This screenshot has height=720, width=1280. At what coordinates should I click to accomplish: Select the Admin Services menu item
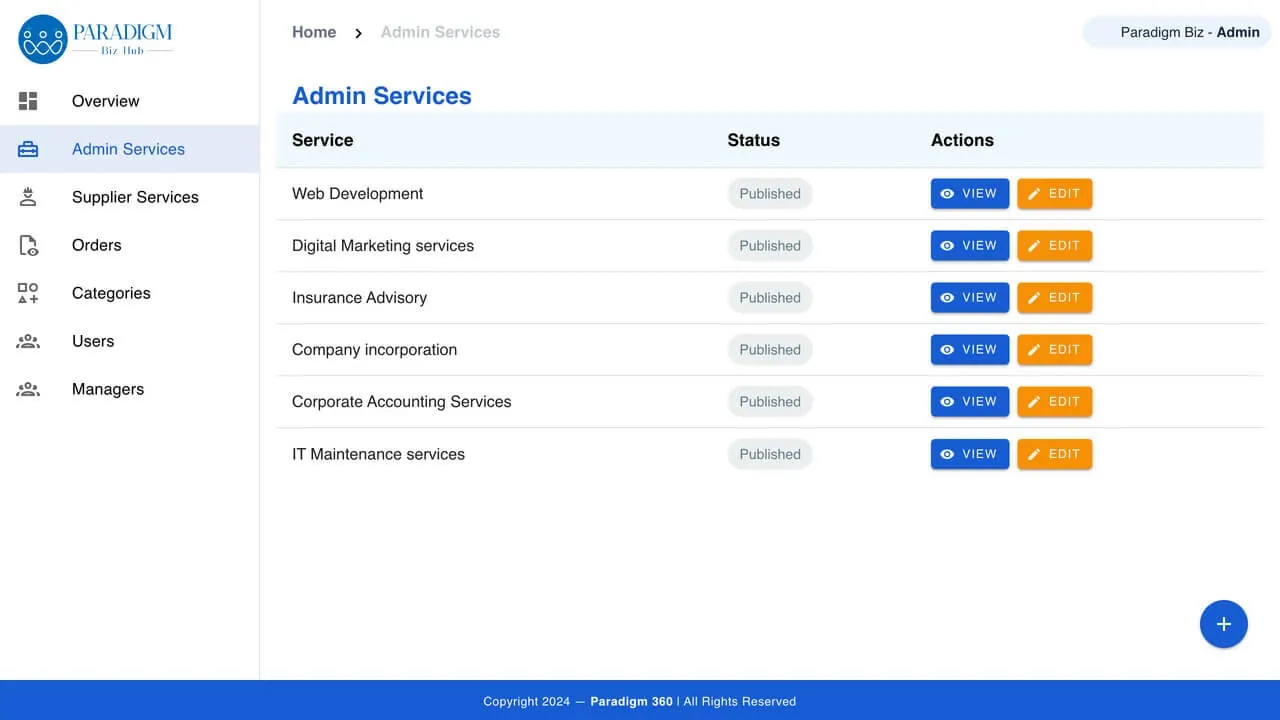coord(128,148)
